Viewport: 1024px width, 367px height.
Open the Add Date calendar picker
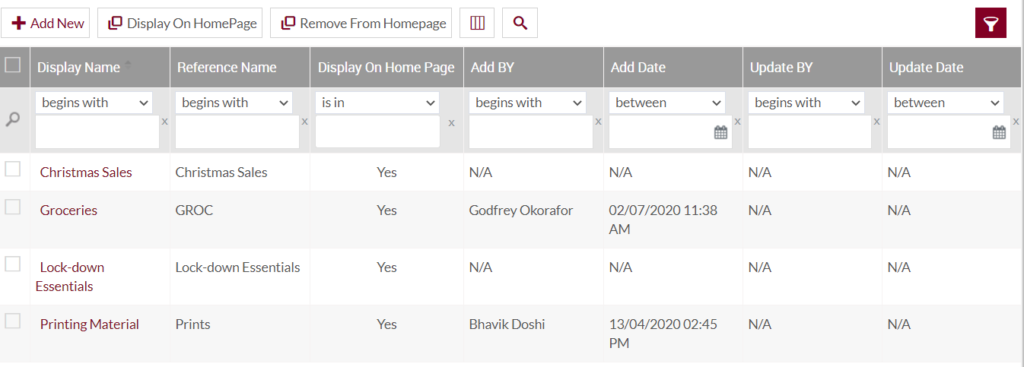pyautogui.click(x=720, y=133)
